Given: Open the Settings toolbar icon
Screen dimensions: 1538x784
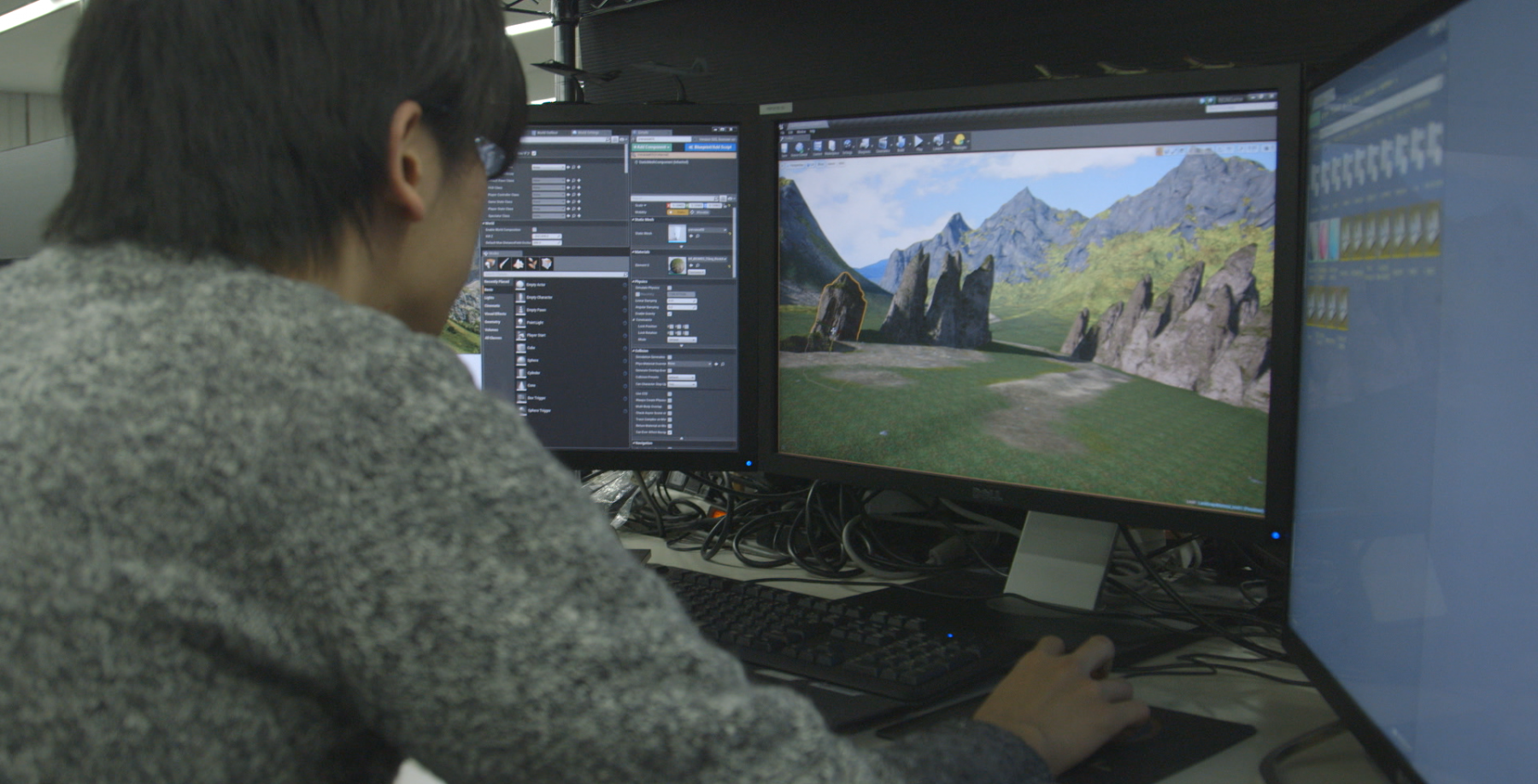Looking at the screenshot, I should (848, 145).
